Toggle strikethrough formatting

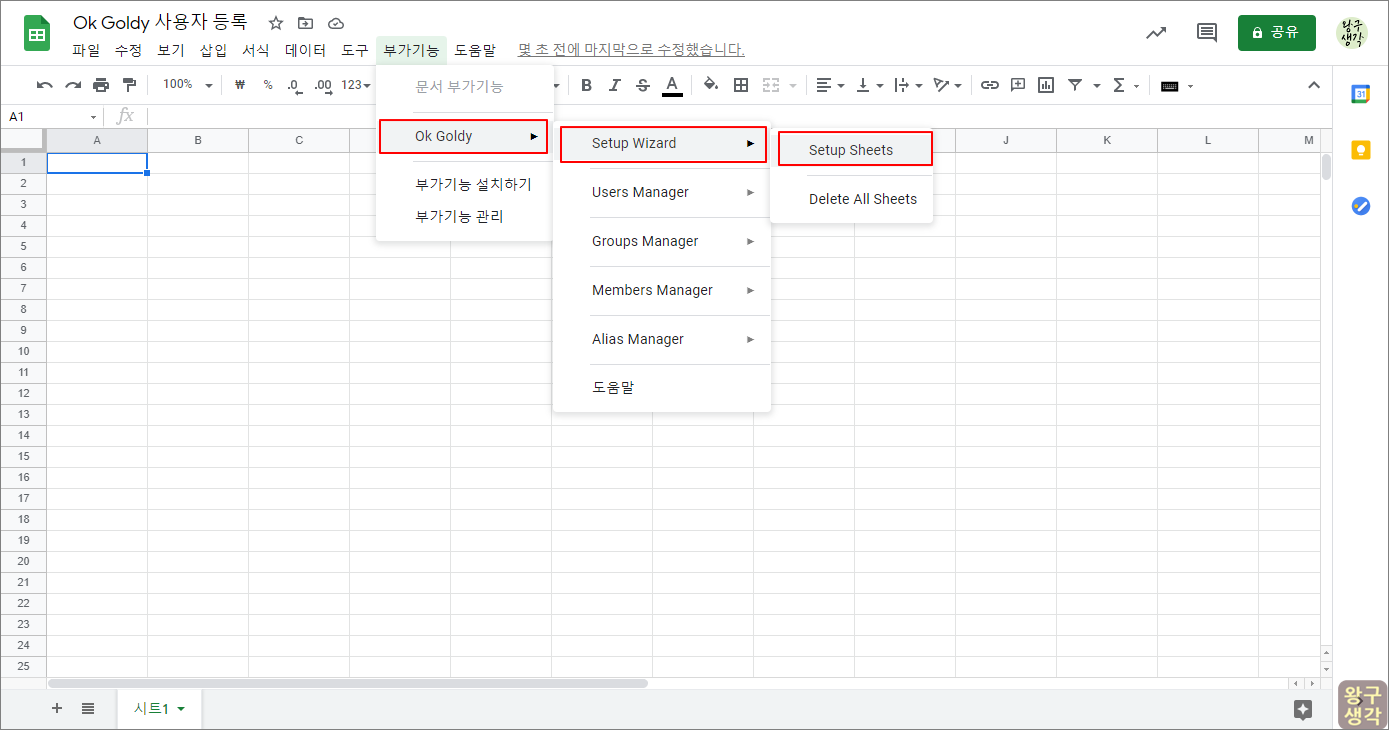point(643,85)
